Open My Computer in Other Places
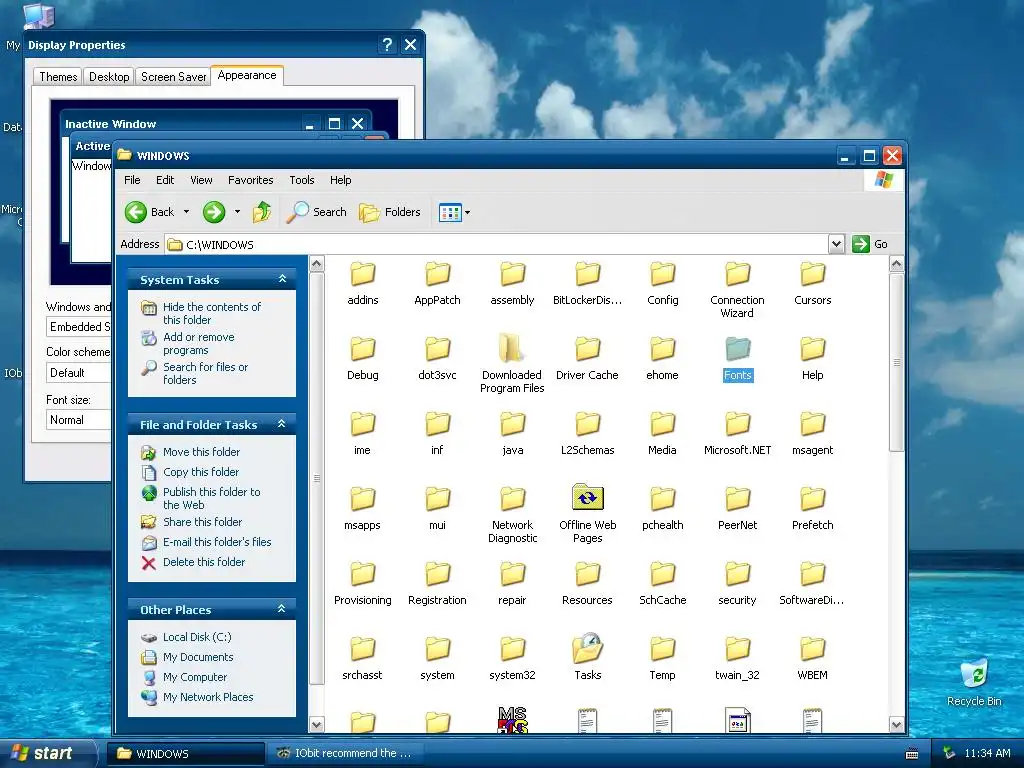The width and height of the screenshot is (1024, 768). [195, 677]
